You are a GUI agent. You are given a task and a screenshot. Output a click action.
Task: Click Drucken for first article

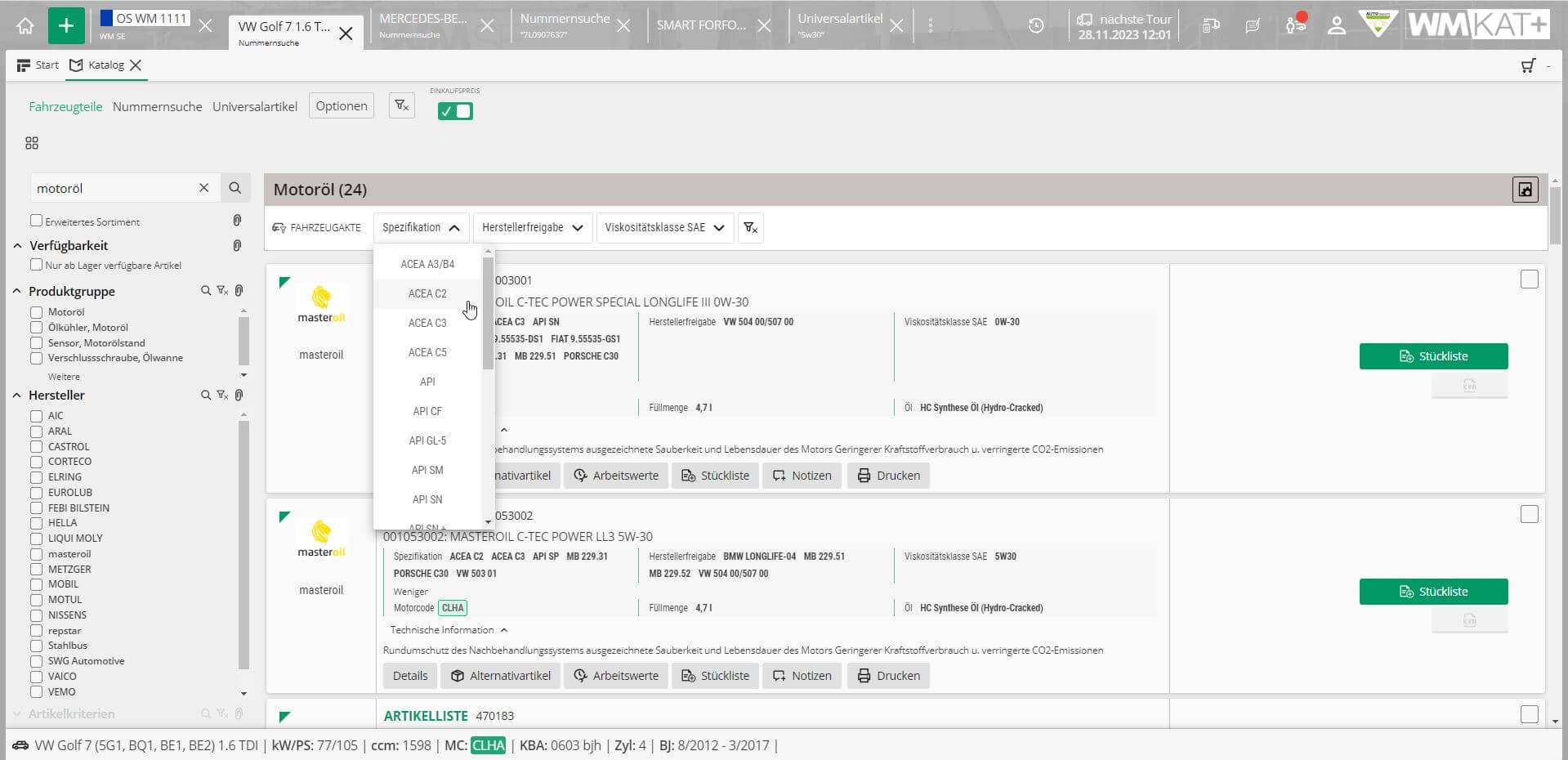click(x=888, y=476)
